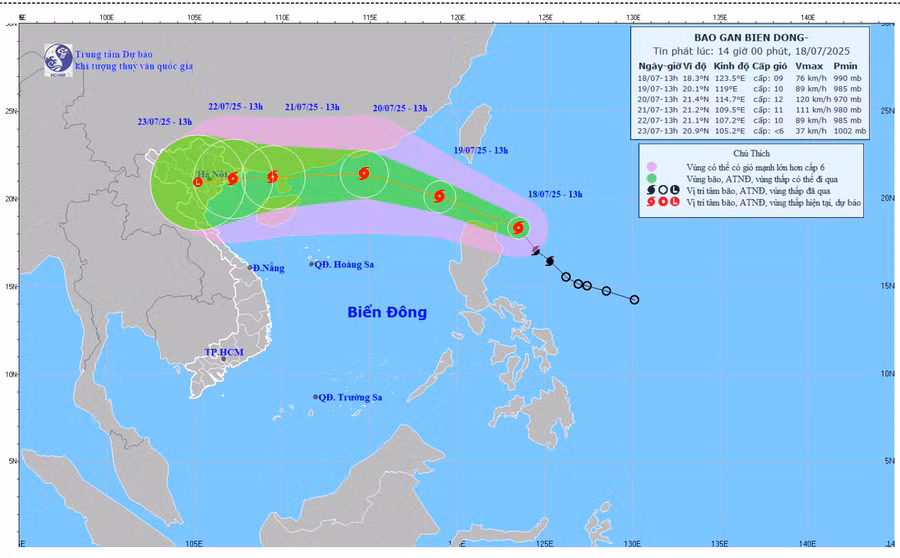This screenshot has height=558, width=900.
Task: Click the easternmost black past-track circle marker
Action: [x=634, y=299]
